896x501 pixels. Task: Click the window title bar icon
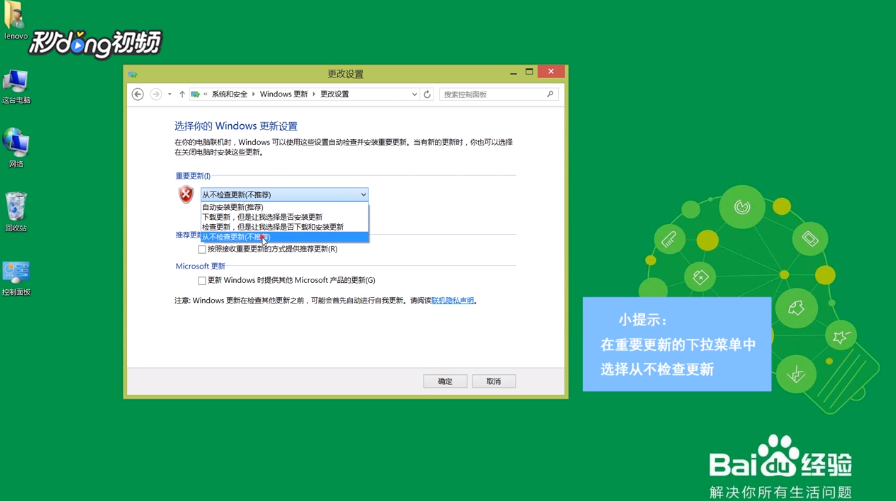coord(133,74)
